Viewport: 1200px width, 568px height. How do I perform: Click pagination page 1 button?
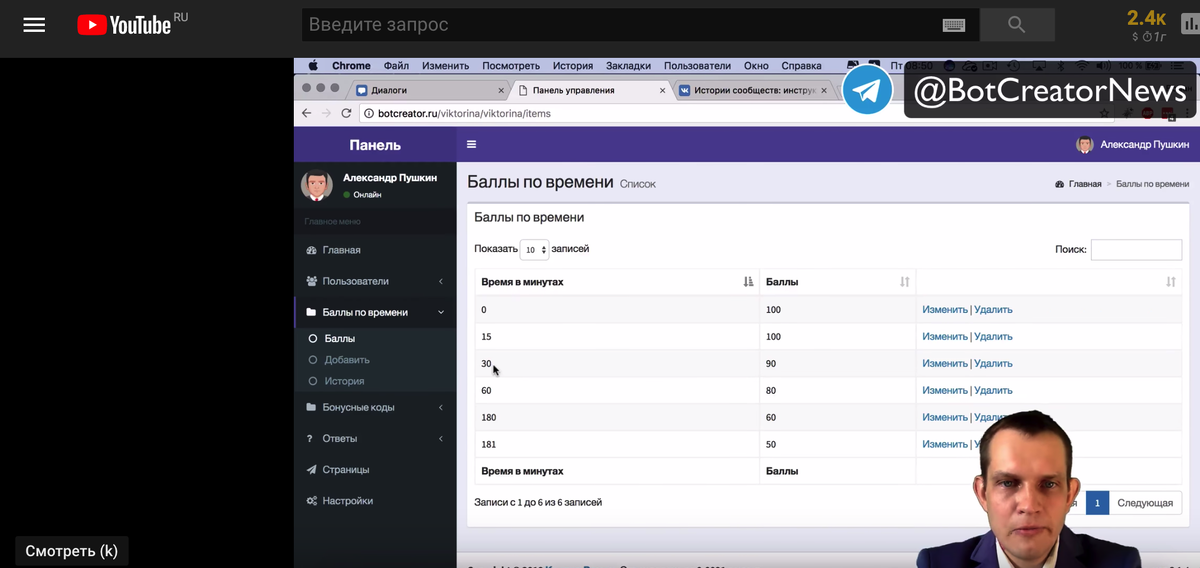[1097, 503]
